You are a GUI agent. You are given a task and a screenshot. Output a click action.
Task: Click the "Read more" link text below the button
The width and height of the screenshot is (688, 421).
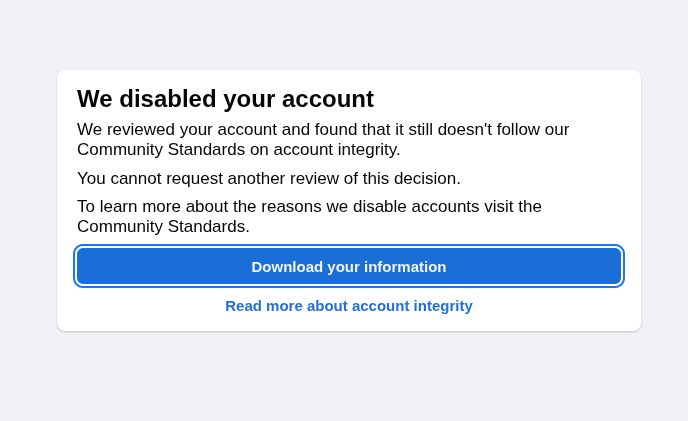(x=264, y=306)
